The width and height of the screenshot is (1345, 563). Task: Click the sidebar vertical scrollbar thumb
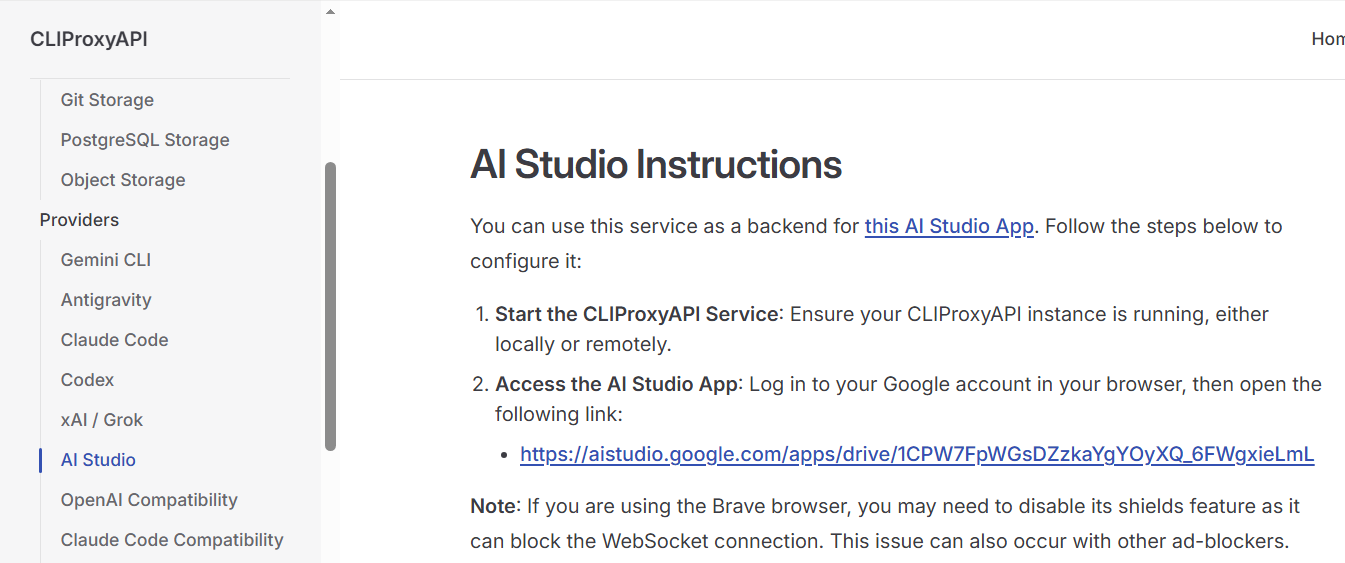[x=331, y=306]
